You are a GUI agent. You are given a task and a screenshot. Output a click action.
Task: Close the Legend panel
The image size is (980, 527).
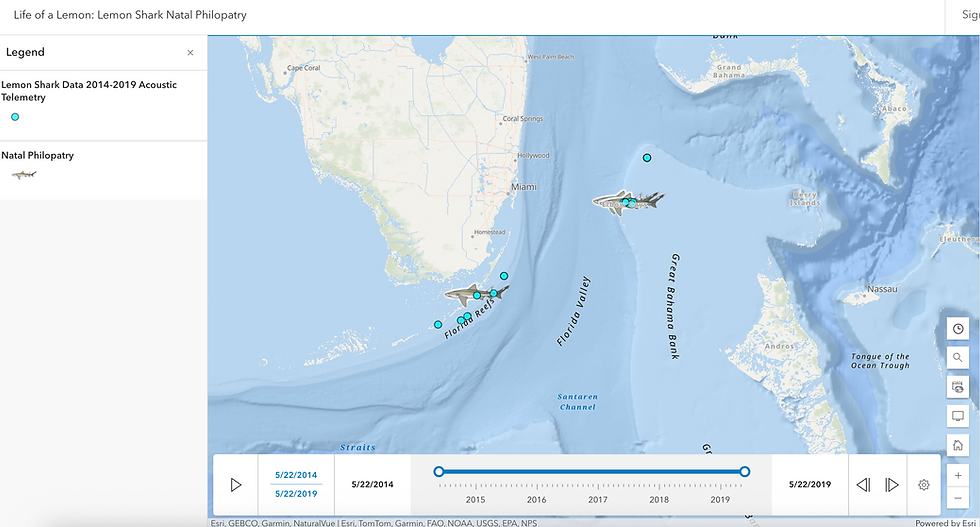[190, 53]
